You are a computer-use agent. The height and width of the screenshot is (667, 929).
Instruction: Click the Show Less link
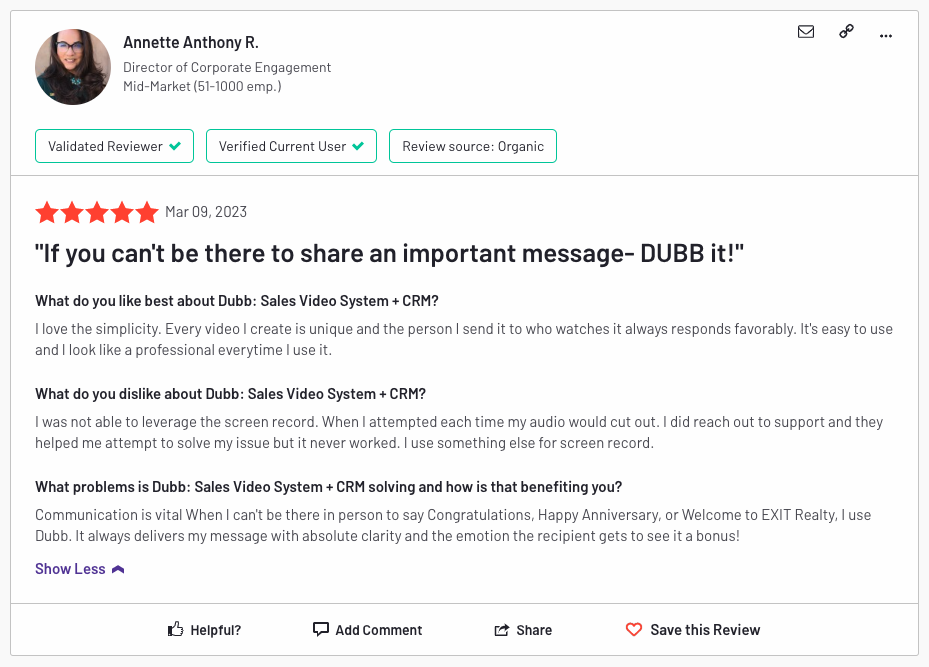point(70,569)
